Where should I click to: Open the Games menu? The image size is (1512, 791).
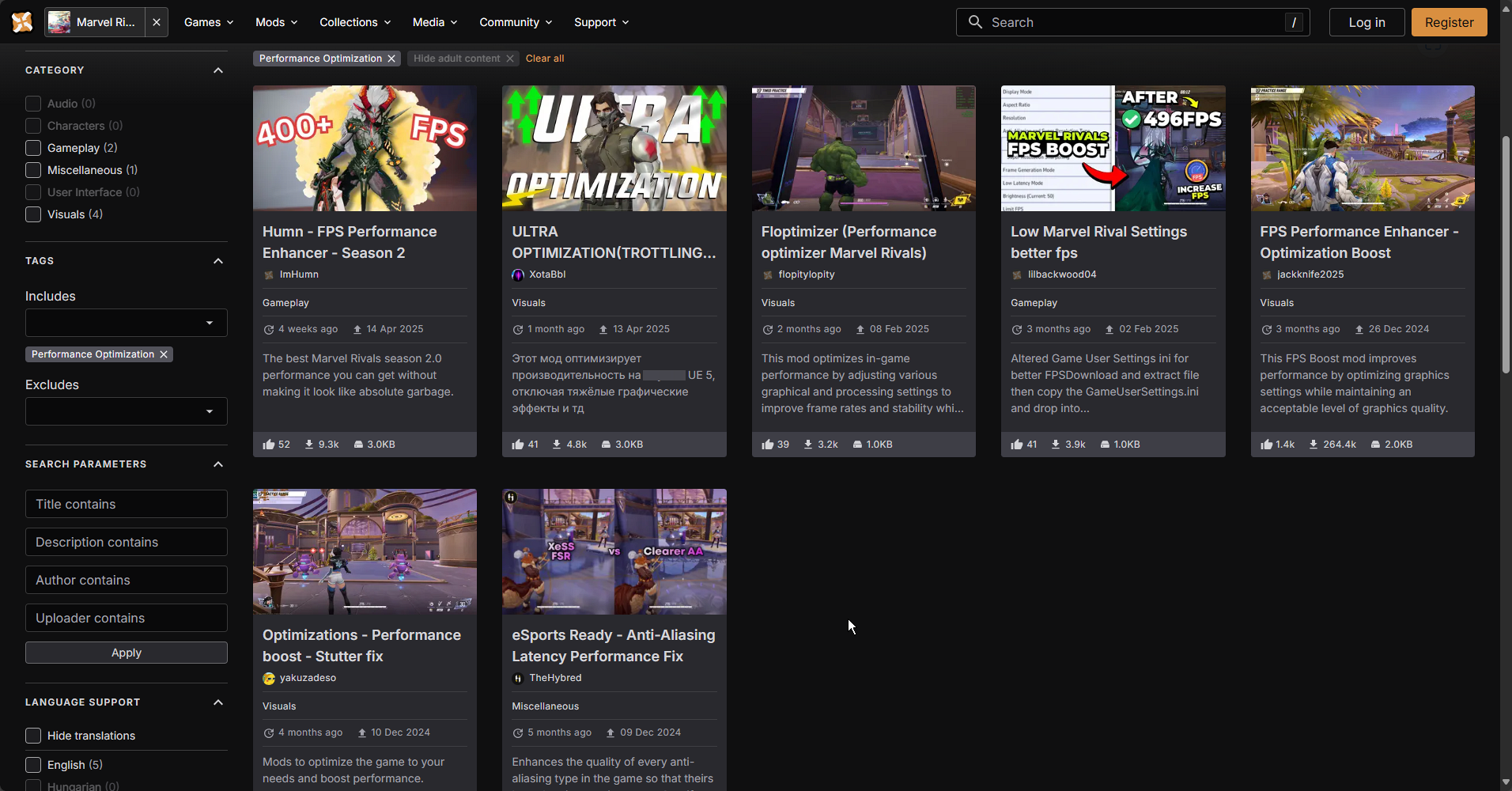click(209, 22)
